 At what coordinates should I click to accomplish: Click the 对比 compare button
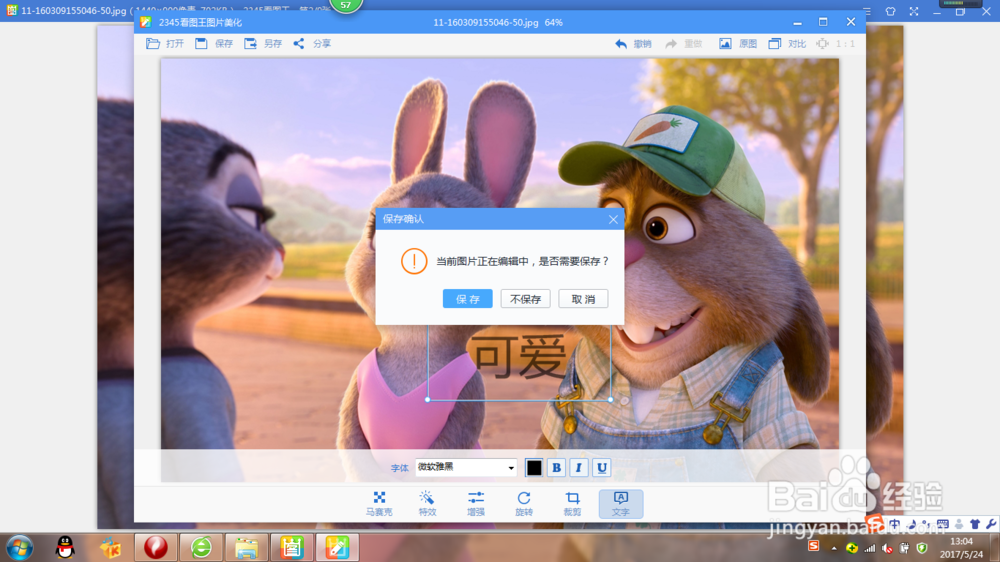787,43
